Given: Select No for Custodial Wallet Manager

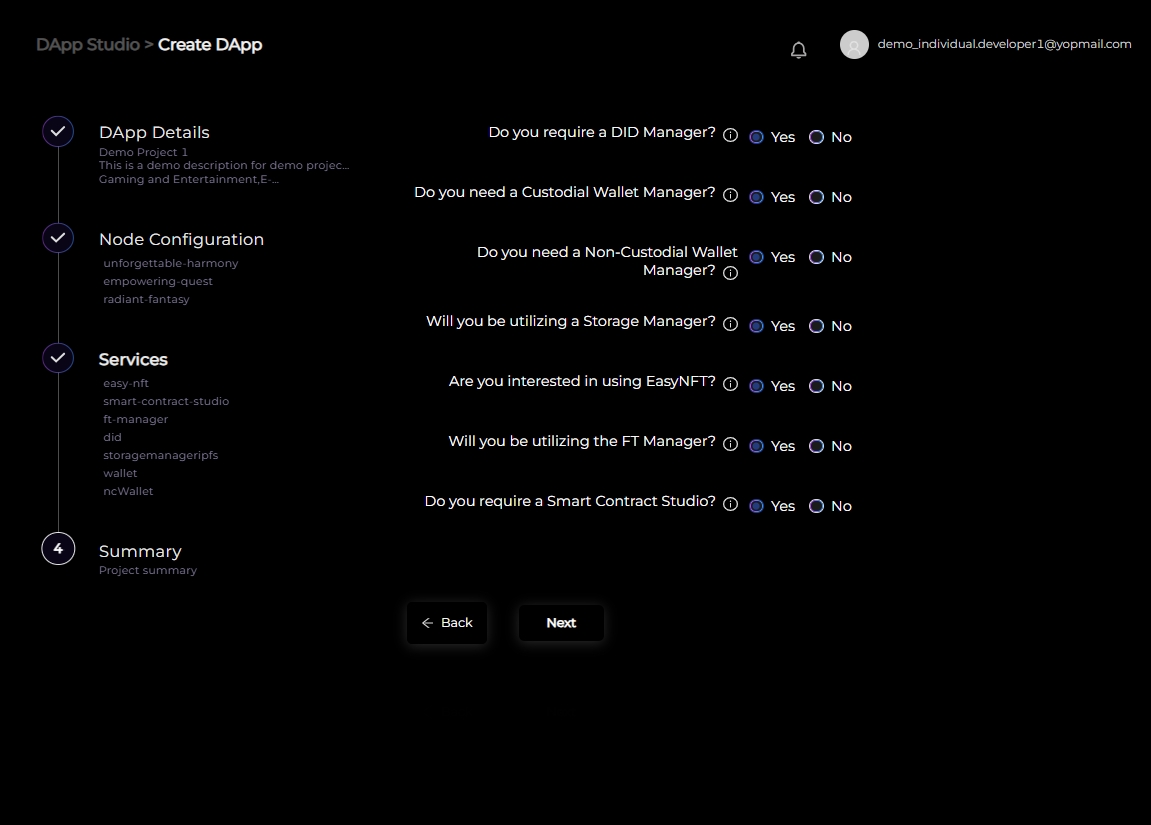Looking at the screenshot, I should click(x=816, y=197).
